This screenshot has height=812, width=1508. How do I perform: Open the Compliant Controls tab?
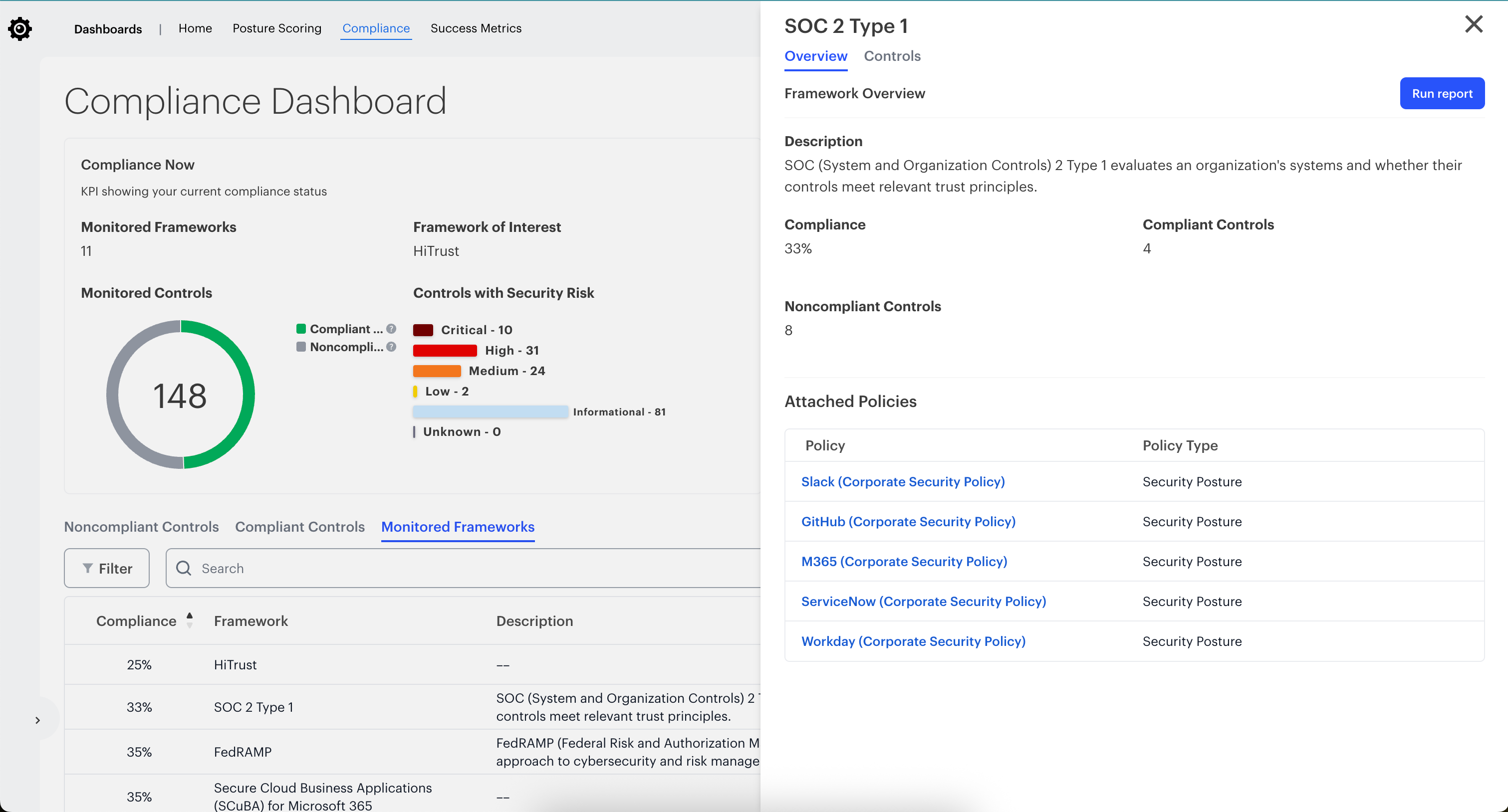click(300, 527)
